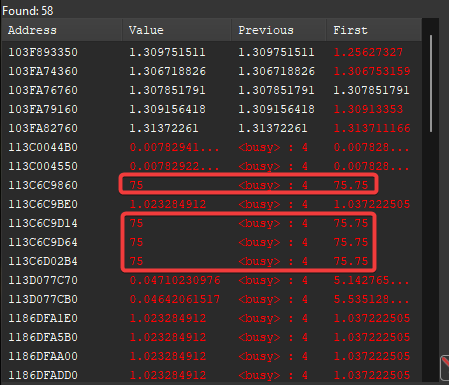Select address 113D077CB0 row

[211, 299]
